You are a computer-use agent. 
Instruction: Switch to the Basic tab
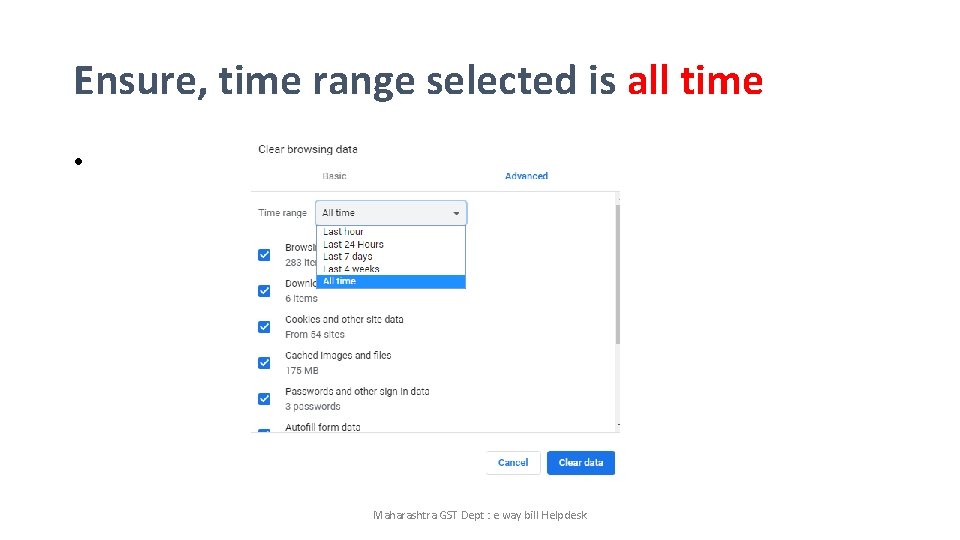coord(334,176)
